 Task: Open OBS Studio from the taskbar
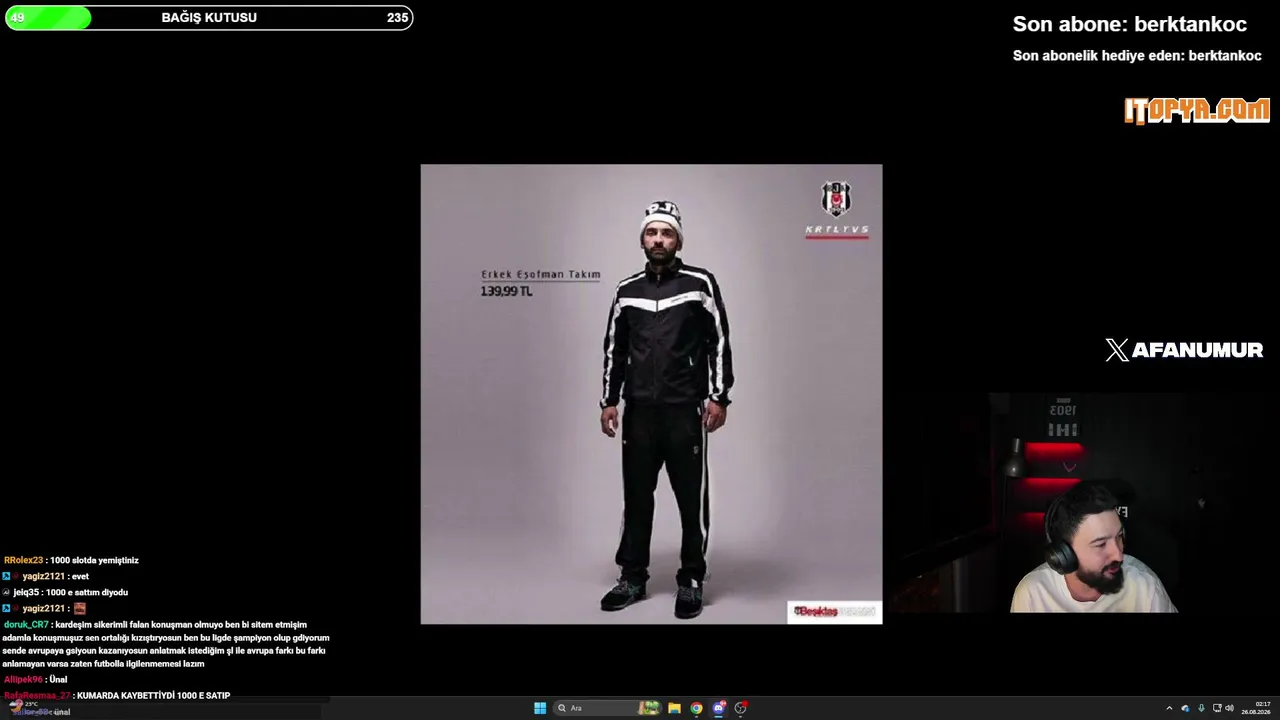[x=741, y=708]
